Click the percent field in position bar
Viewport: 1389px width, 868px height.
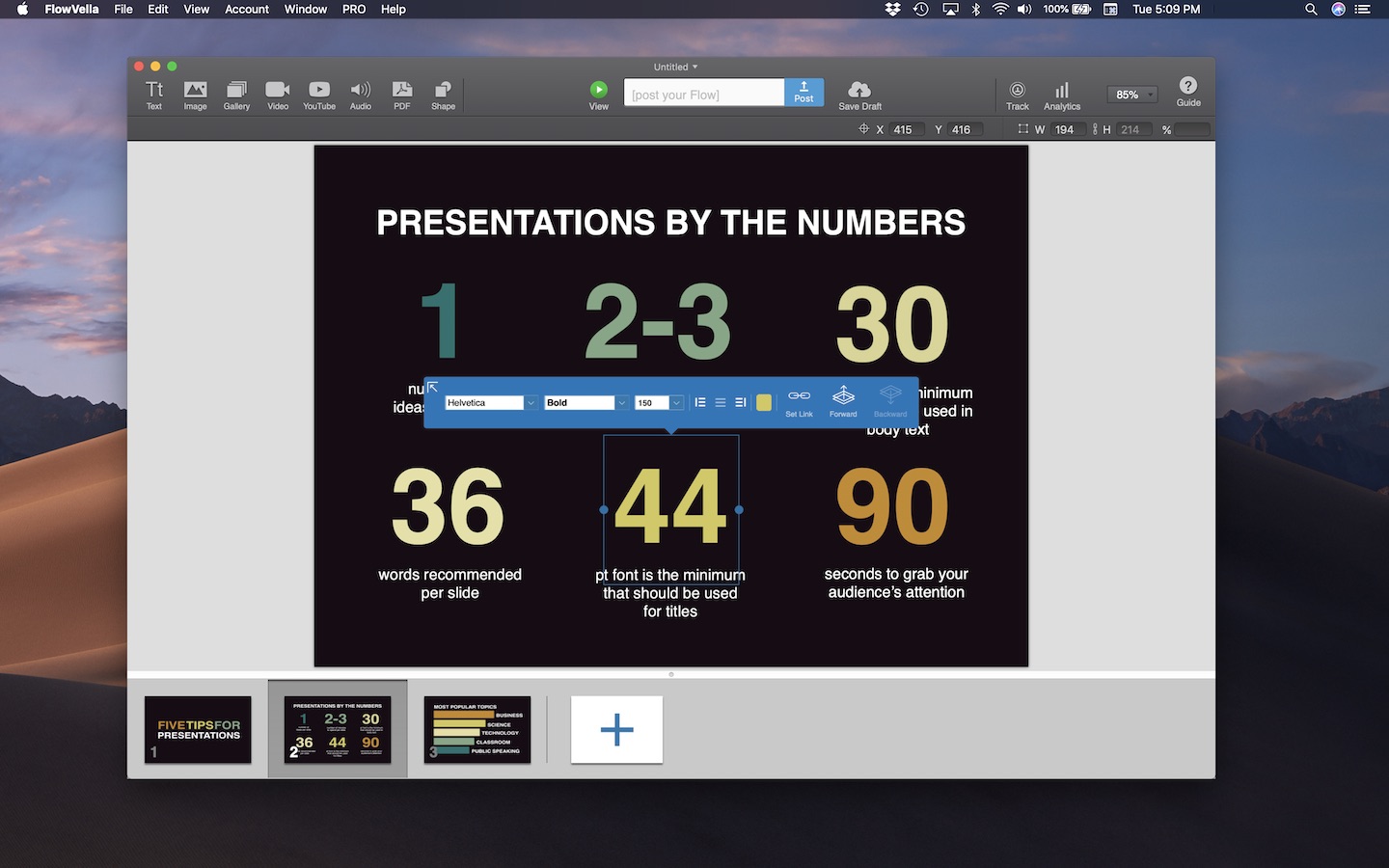(x=1192, y=129)
